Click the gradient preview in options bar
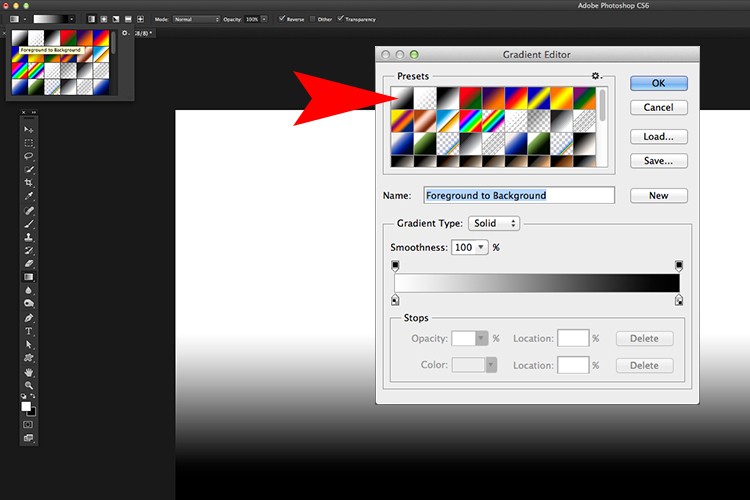 tap(50, 19)
